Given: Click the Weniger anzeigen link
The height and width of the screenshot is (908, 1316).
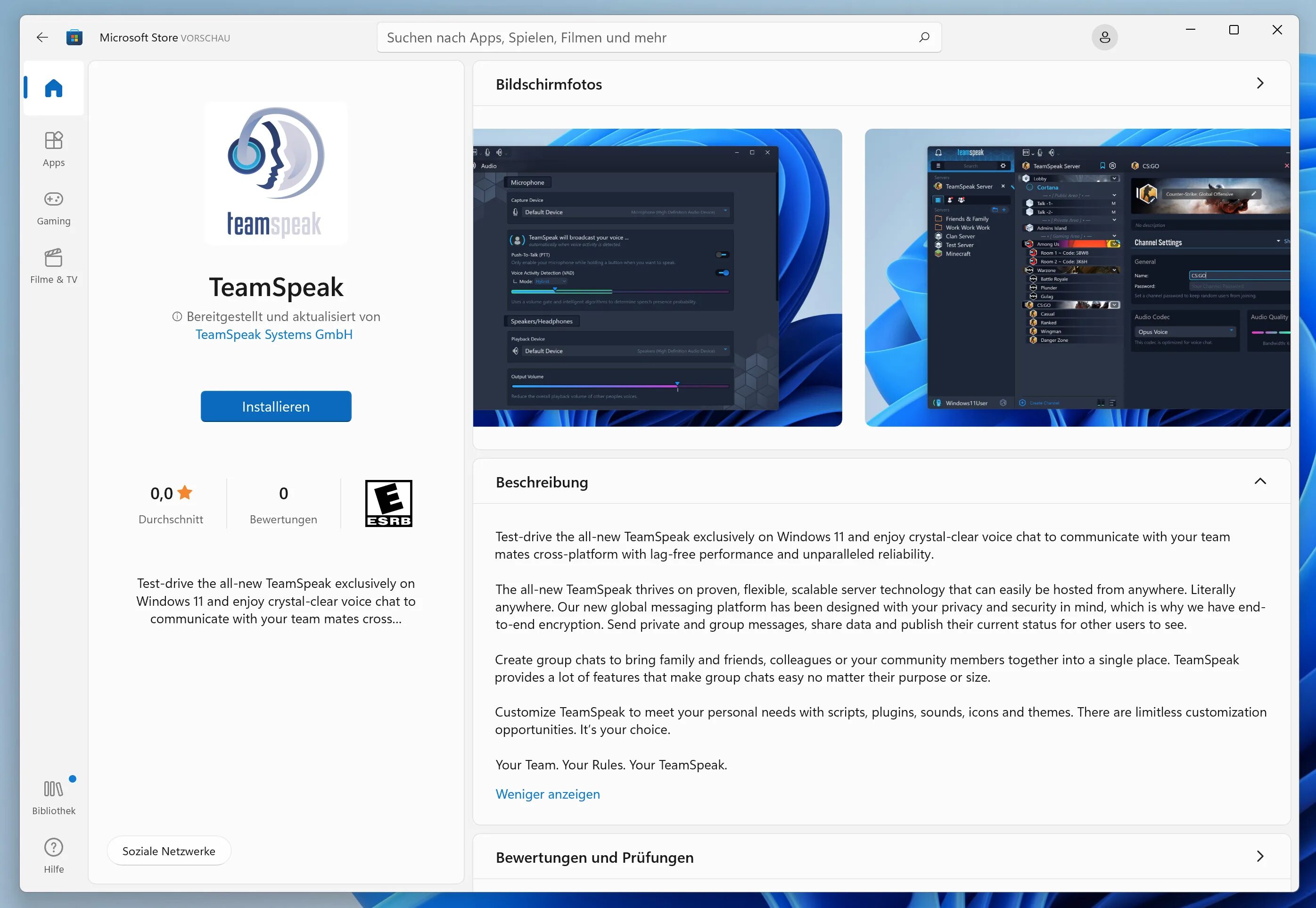Looking at the screenshot, I should click(x=547, y=793).
